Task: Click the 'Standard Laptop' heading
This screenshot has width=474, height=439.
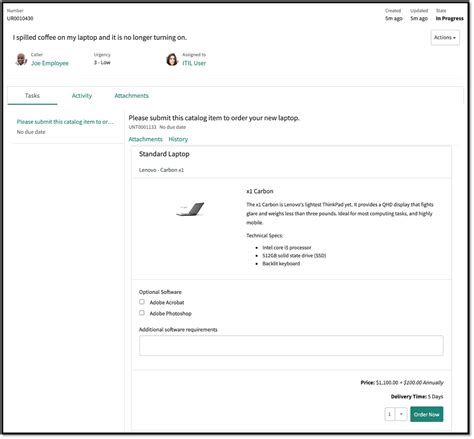Action: 164,154
